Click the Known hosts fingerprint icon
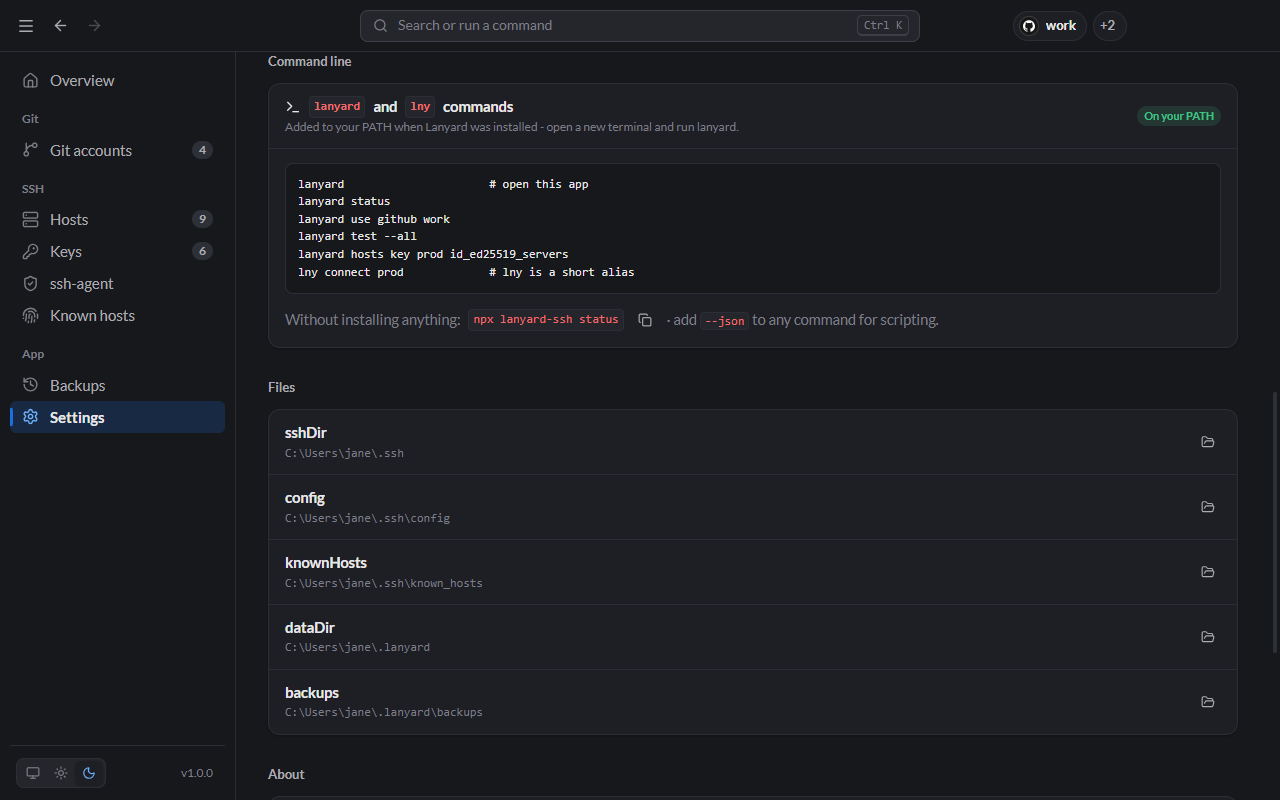Viewport: 1280px width, 800px height. [x=31, y=315]
